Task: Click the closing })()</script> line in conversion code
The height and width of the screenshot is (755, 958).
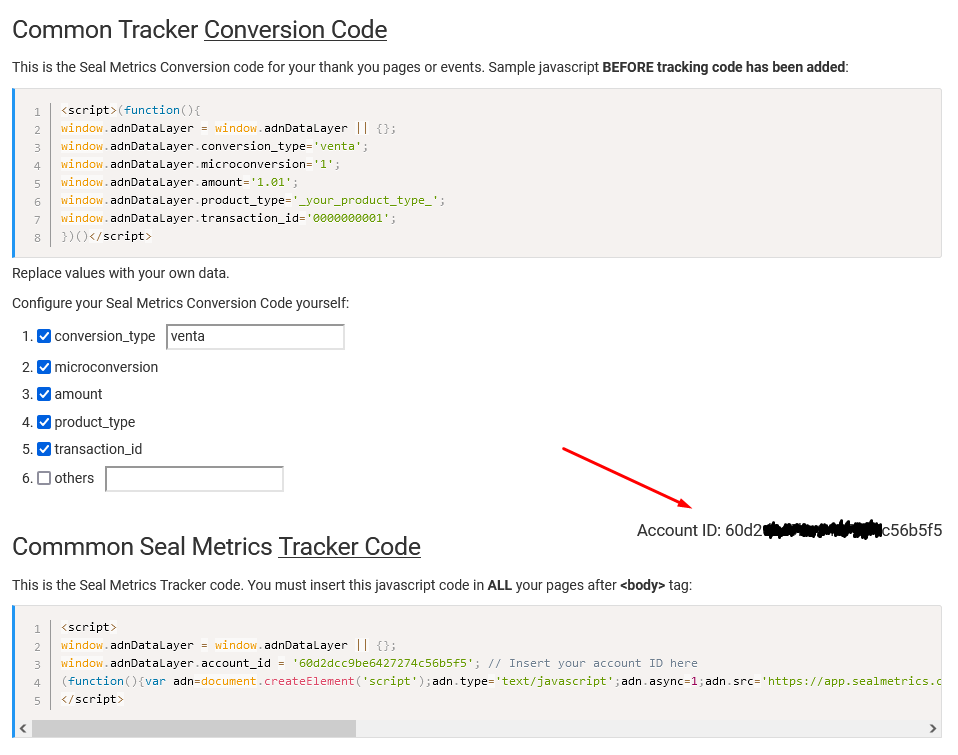Action: [106, 236]
